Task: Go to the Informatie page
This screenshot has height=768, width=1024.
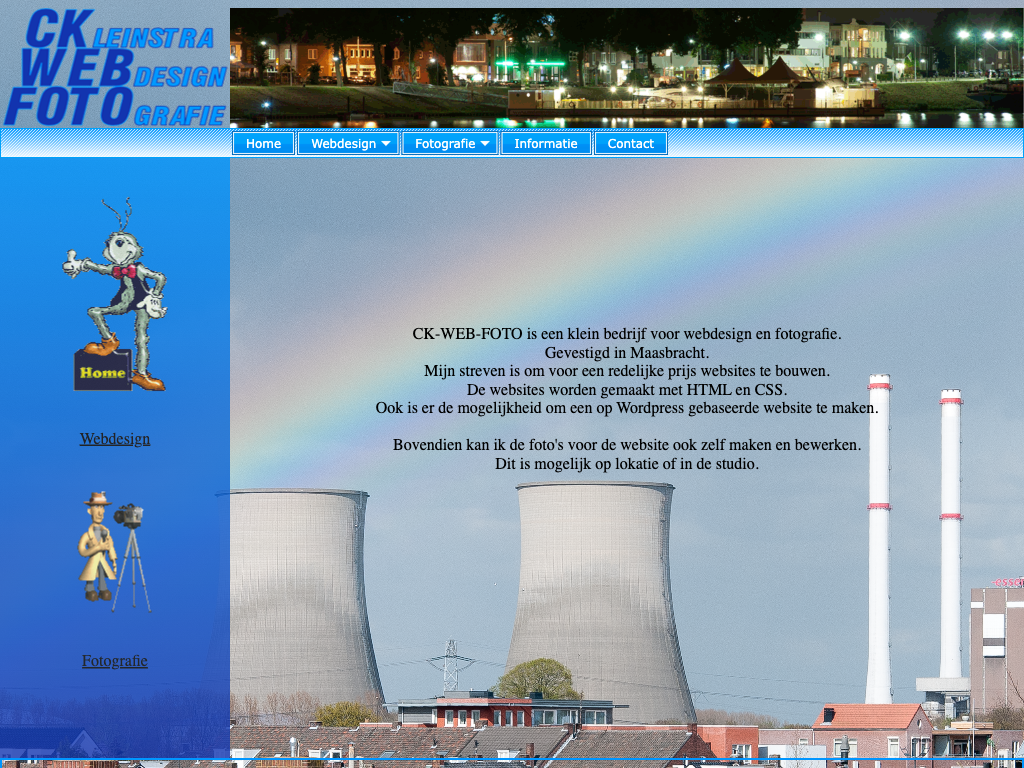Action: pyautogui.click(x=546, y=144)
